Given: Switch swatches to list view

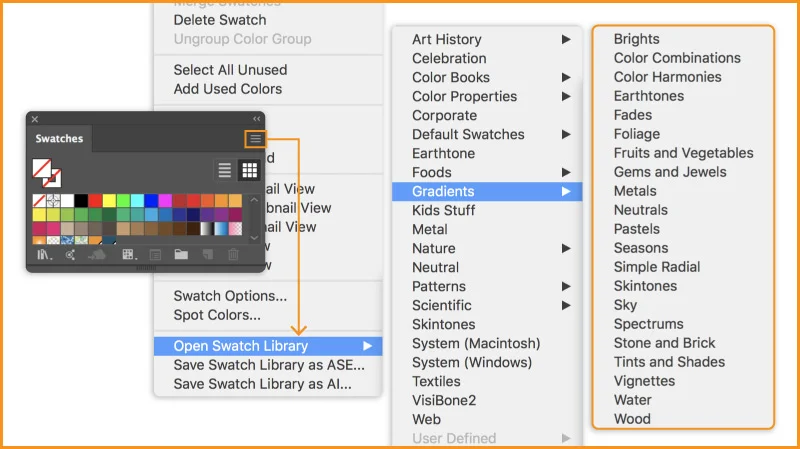Looking at the screenshot, I should click(225, 170).
